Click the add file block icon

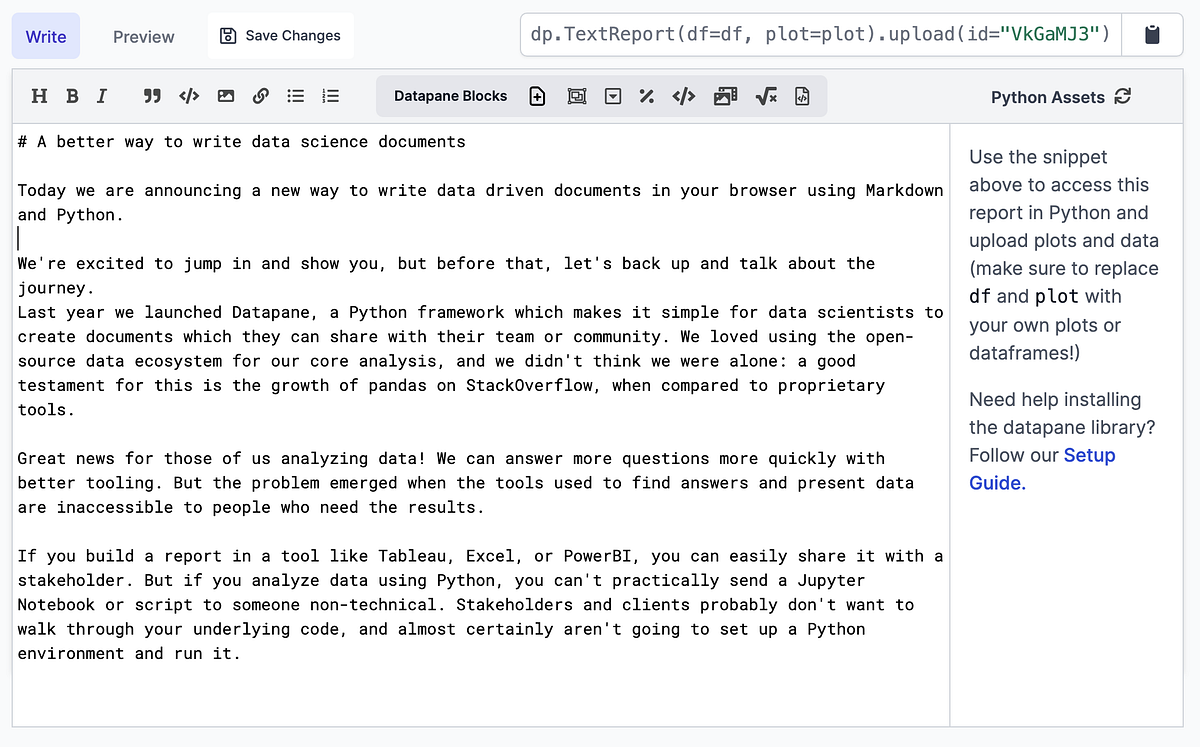click(x=537, y=95)
